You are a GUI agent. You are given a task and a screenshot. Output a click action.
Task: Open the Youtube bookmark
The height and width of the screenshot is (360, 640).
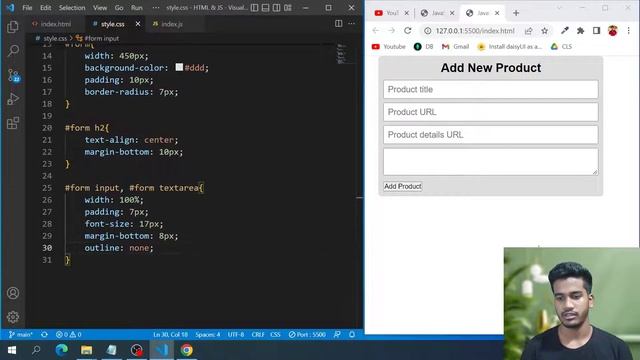389,47
